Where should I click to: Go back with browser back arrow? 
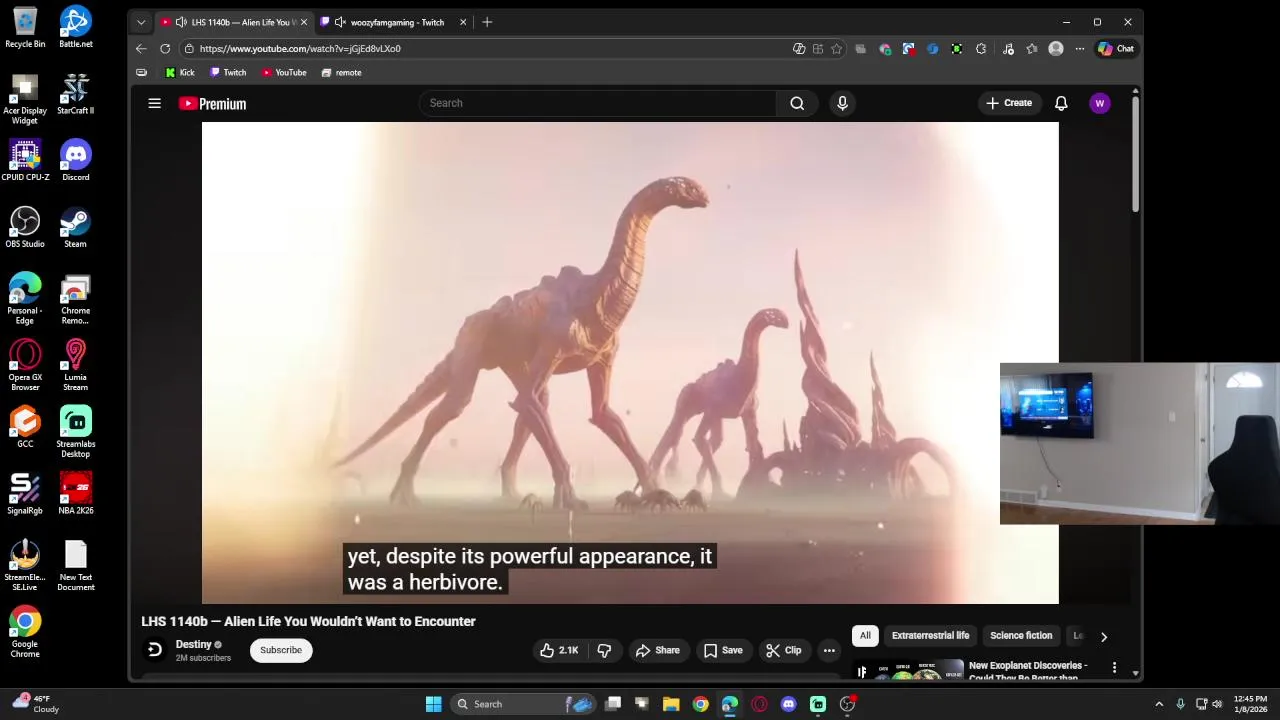click(141, 48)
